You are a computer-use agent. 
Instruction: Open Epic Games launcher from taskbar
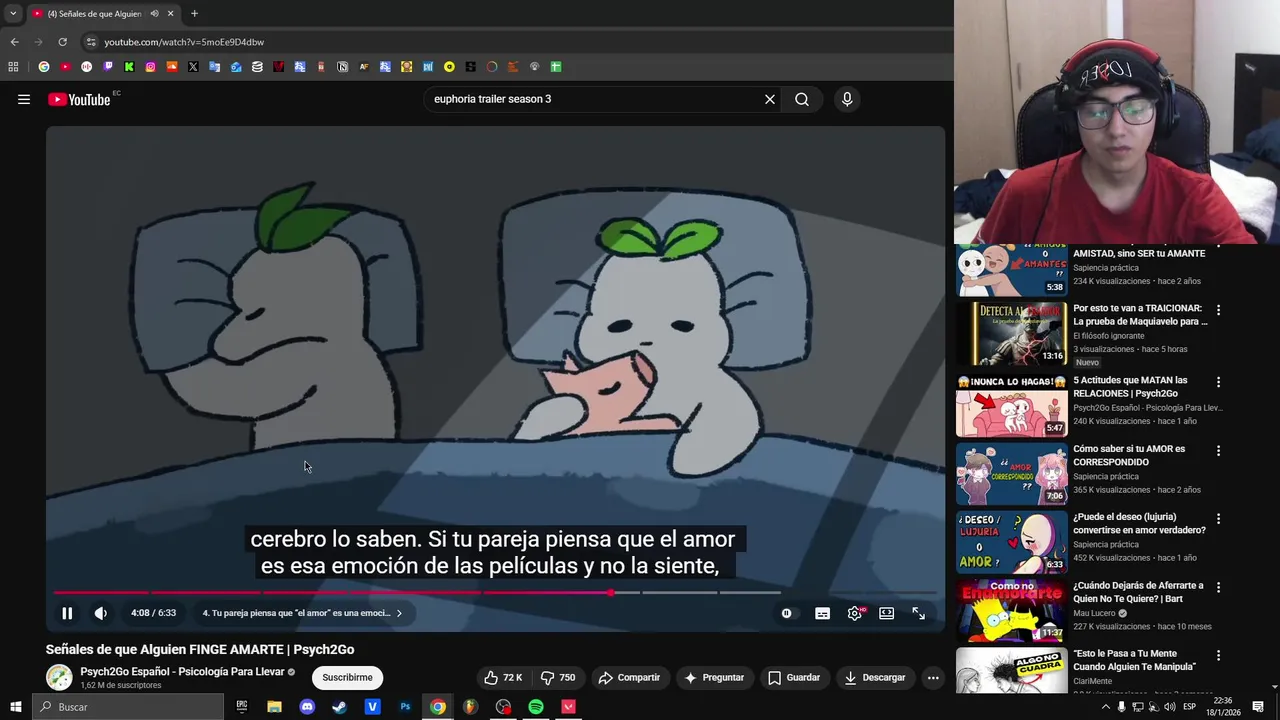point(242,707)
